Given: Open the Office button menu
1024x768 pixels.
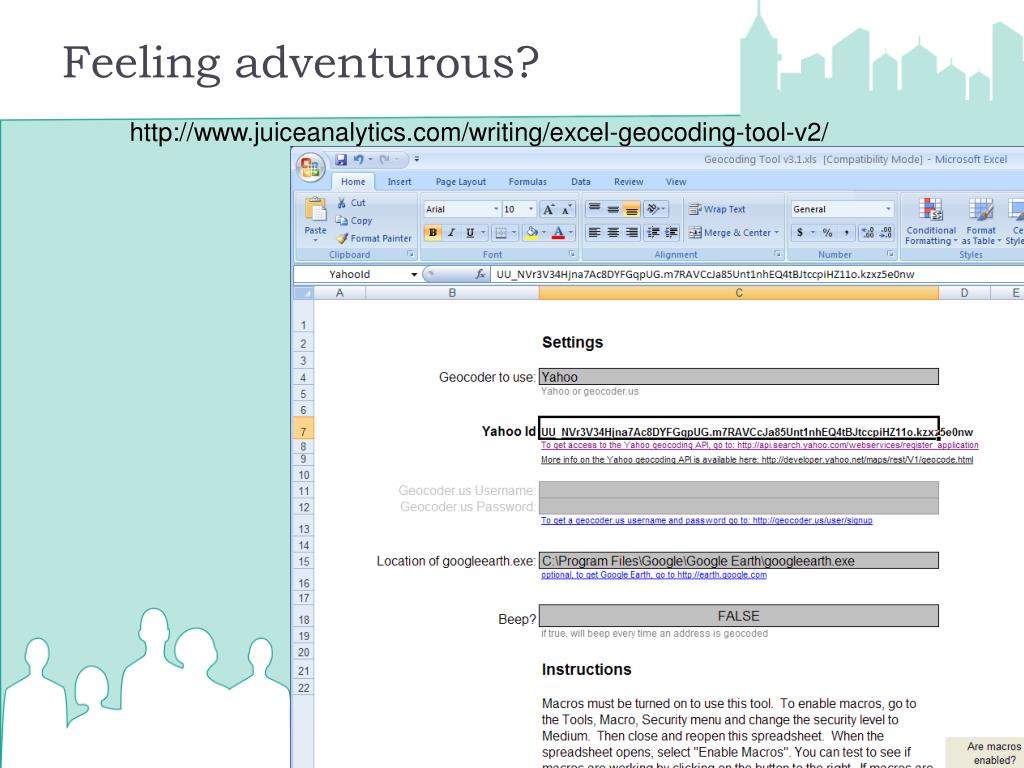Looking at the screenshot, I should pos(311,167).
